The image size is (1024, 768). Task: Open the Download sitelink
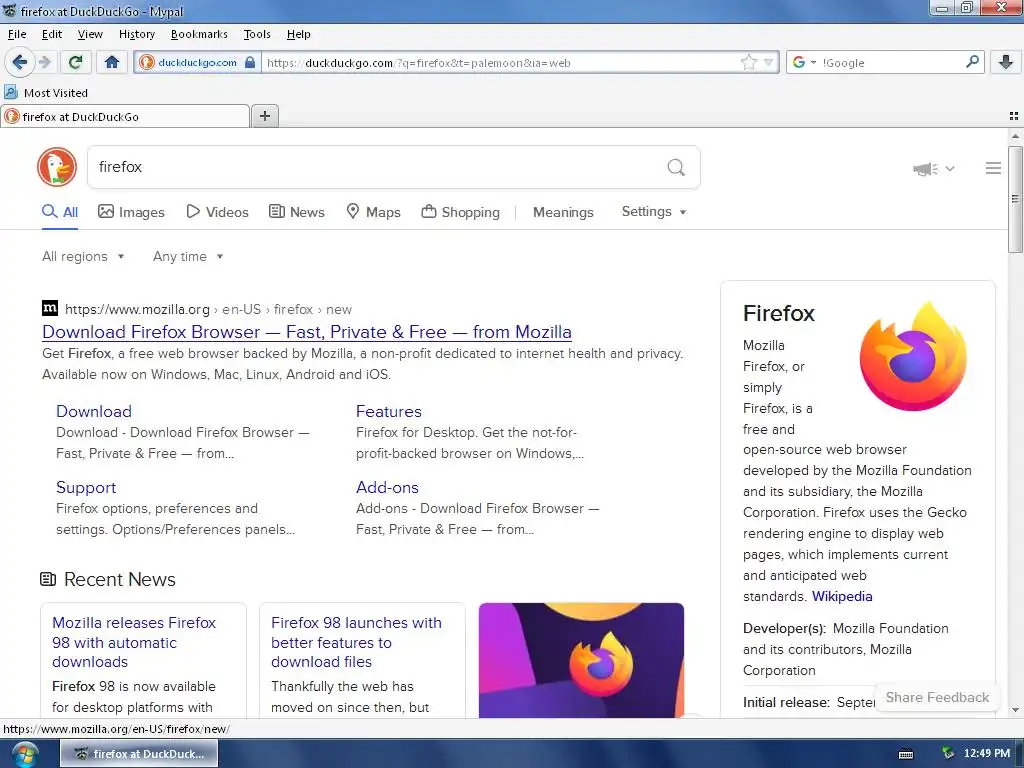94,411
